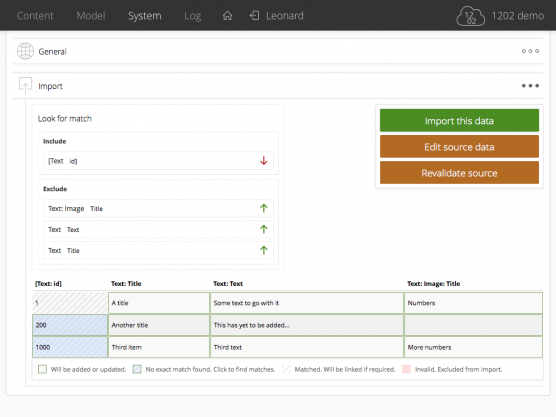Image resolution: width=556 pixels, height=417 pixels.
Task: Click the Import upload icon
Action: point(26,85)
